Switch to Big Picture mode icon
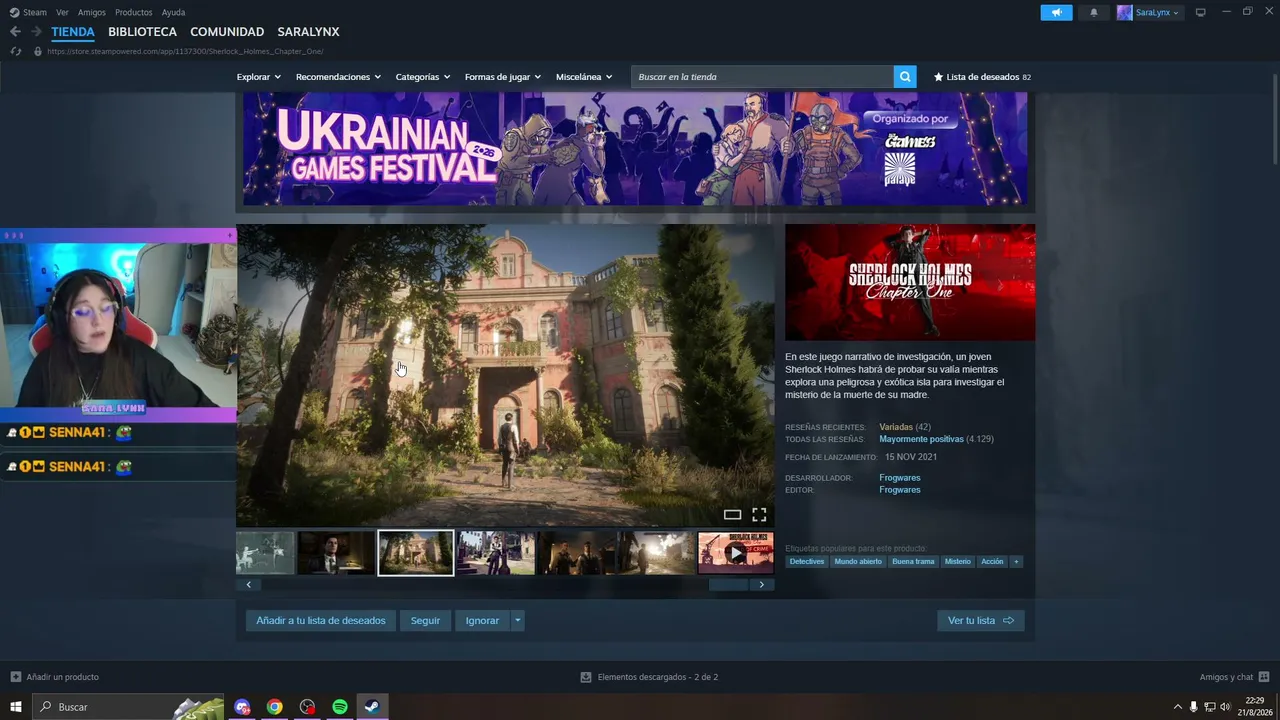Image resolution: width=1280 pixels, height=720 pixels. [1201, 12]
